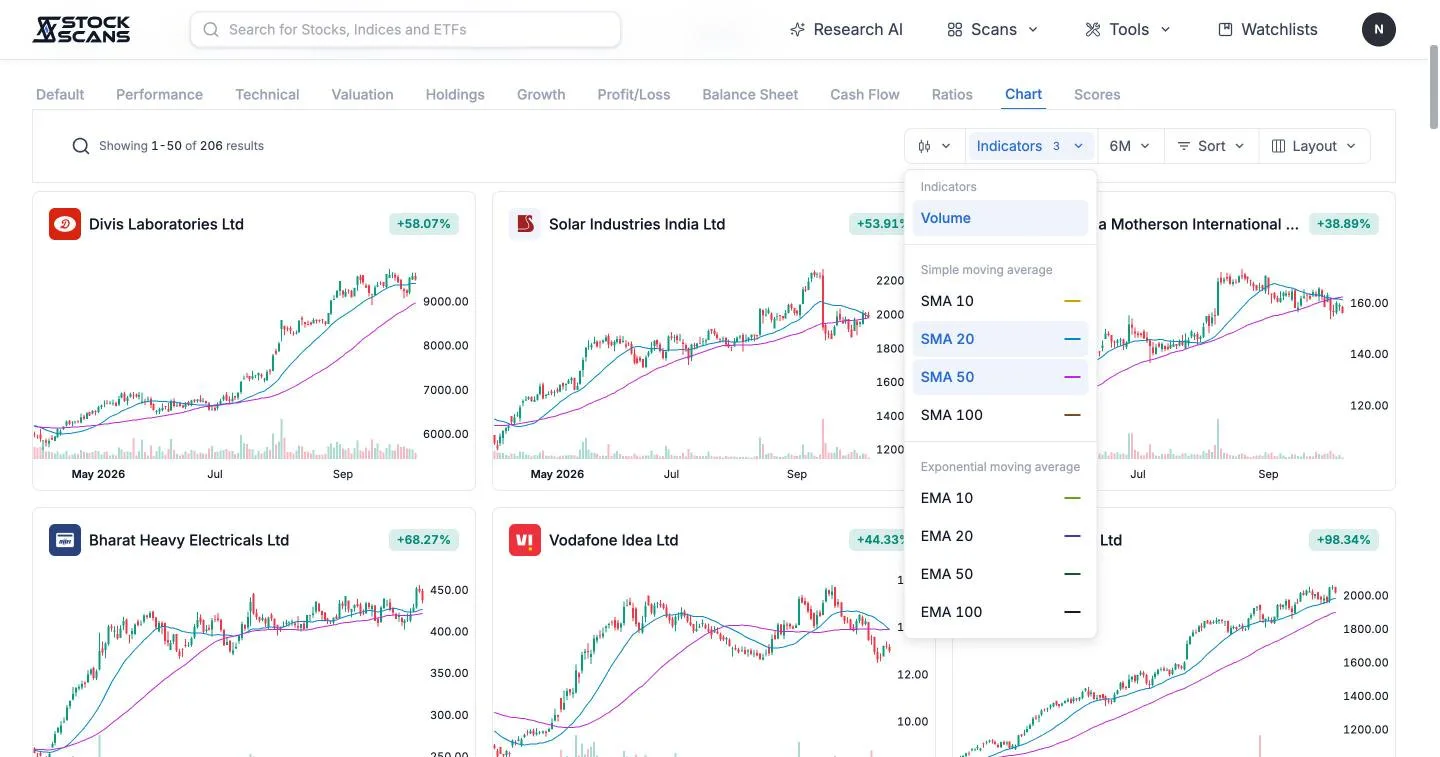Screen dimensions: 1440x757
Task: Click the Sort lines icon
Action: click(x=1184, y=146)
